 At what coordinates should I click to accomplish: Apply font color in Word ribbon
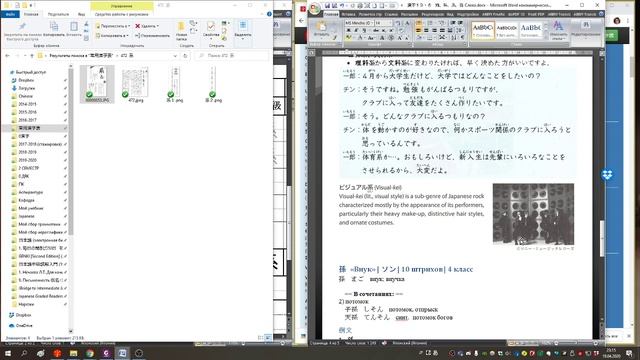point(360,38)
